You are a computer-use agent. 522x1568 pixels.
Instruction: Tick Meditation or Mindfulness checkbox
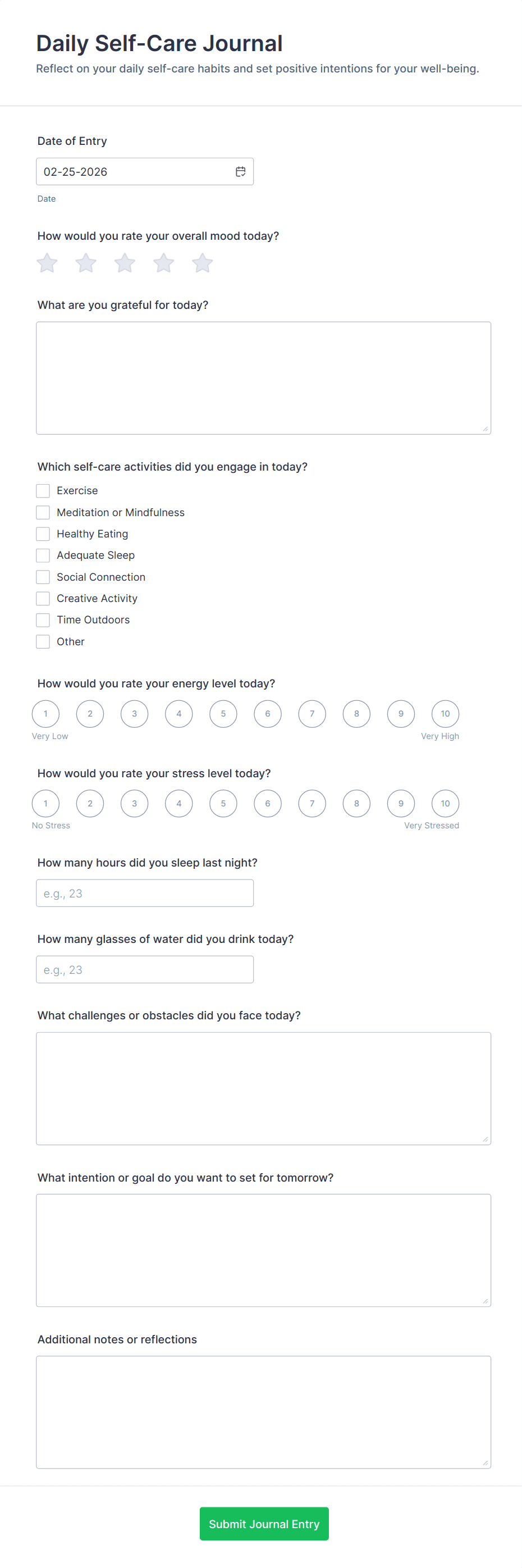[x=43, y=513]
